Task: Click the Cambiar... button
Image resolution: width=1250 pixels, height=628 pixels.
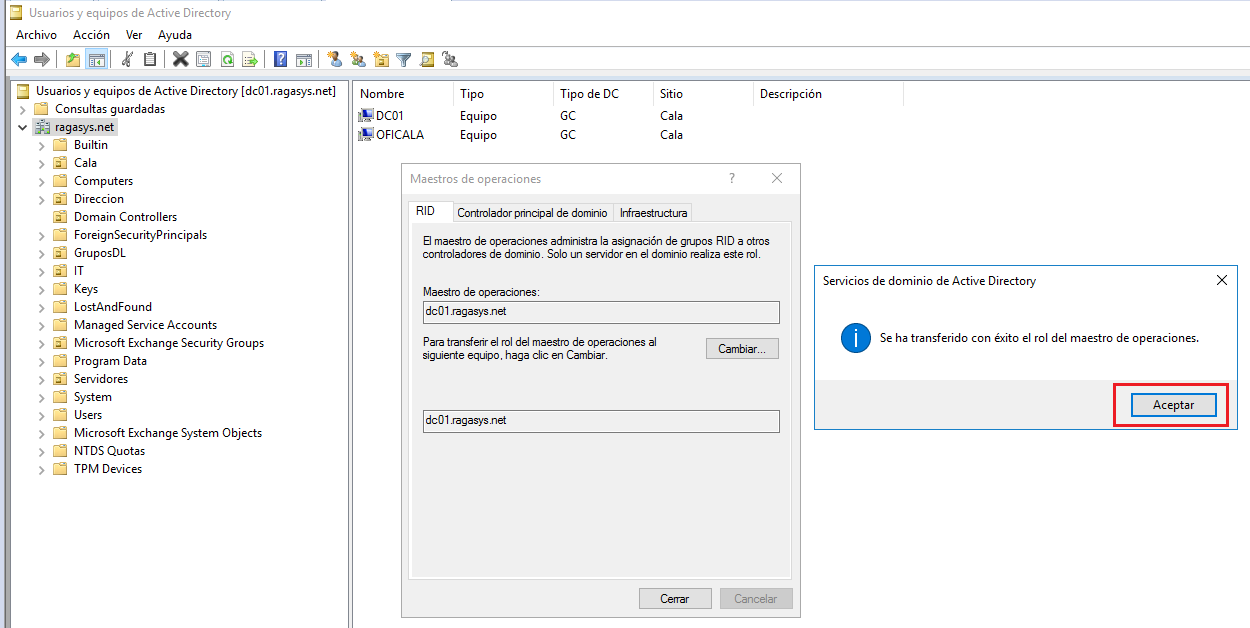Action: 742,348
